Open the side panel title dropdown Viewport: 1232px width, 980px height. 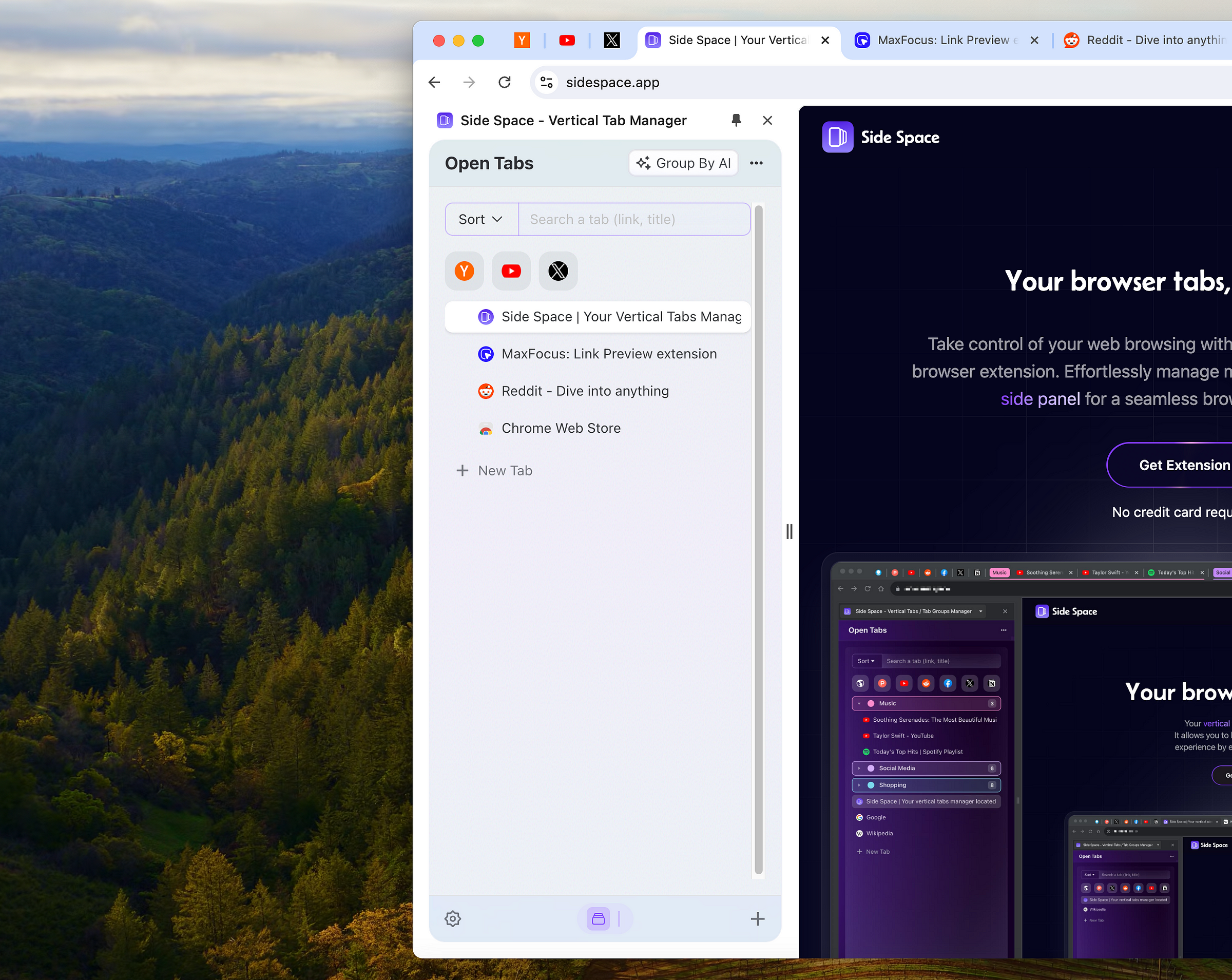coord(573,120)
